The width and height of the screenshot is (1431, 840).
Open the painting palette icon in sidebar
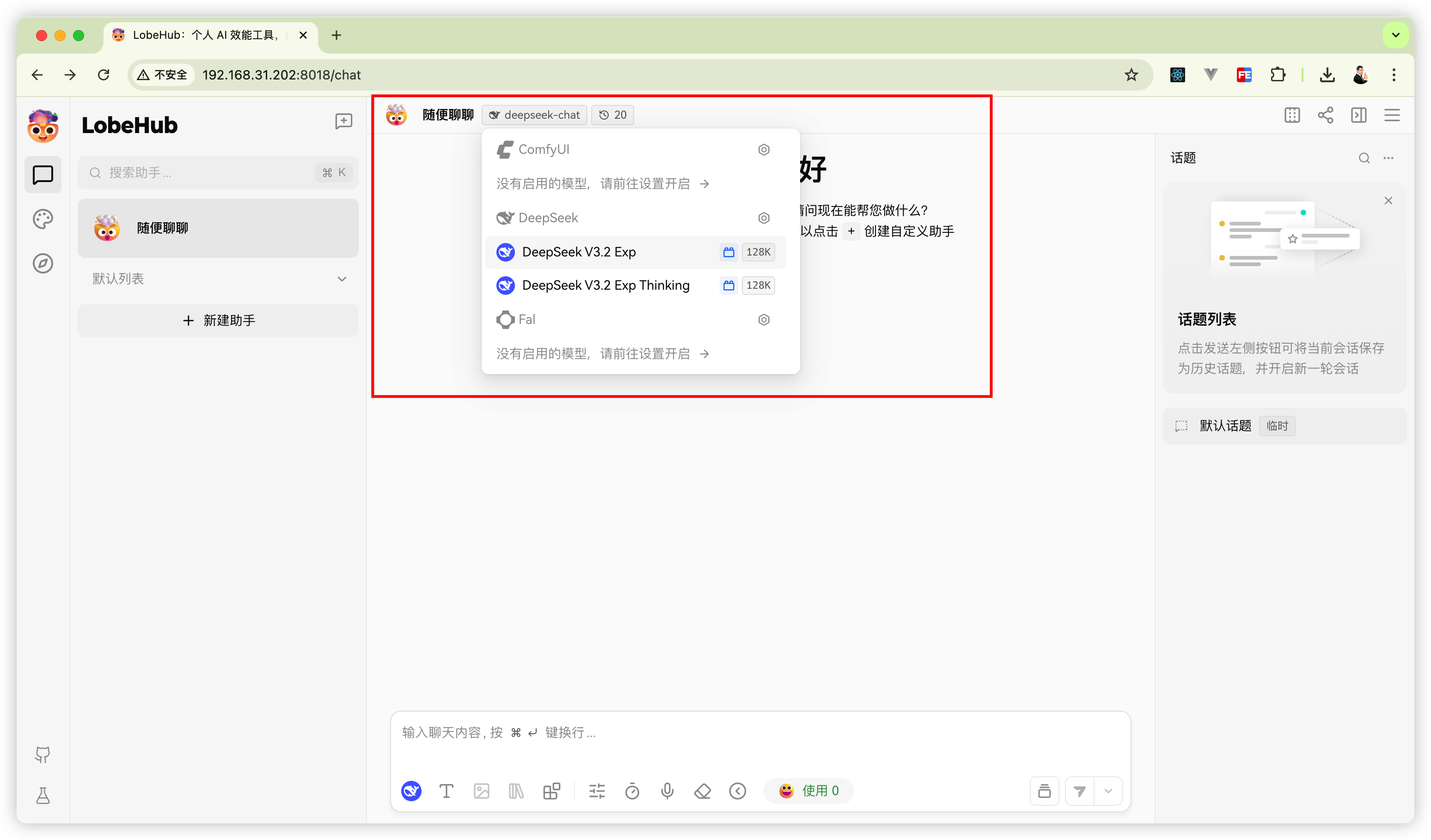pos(43,219)
